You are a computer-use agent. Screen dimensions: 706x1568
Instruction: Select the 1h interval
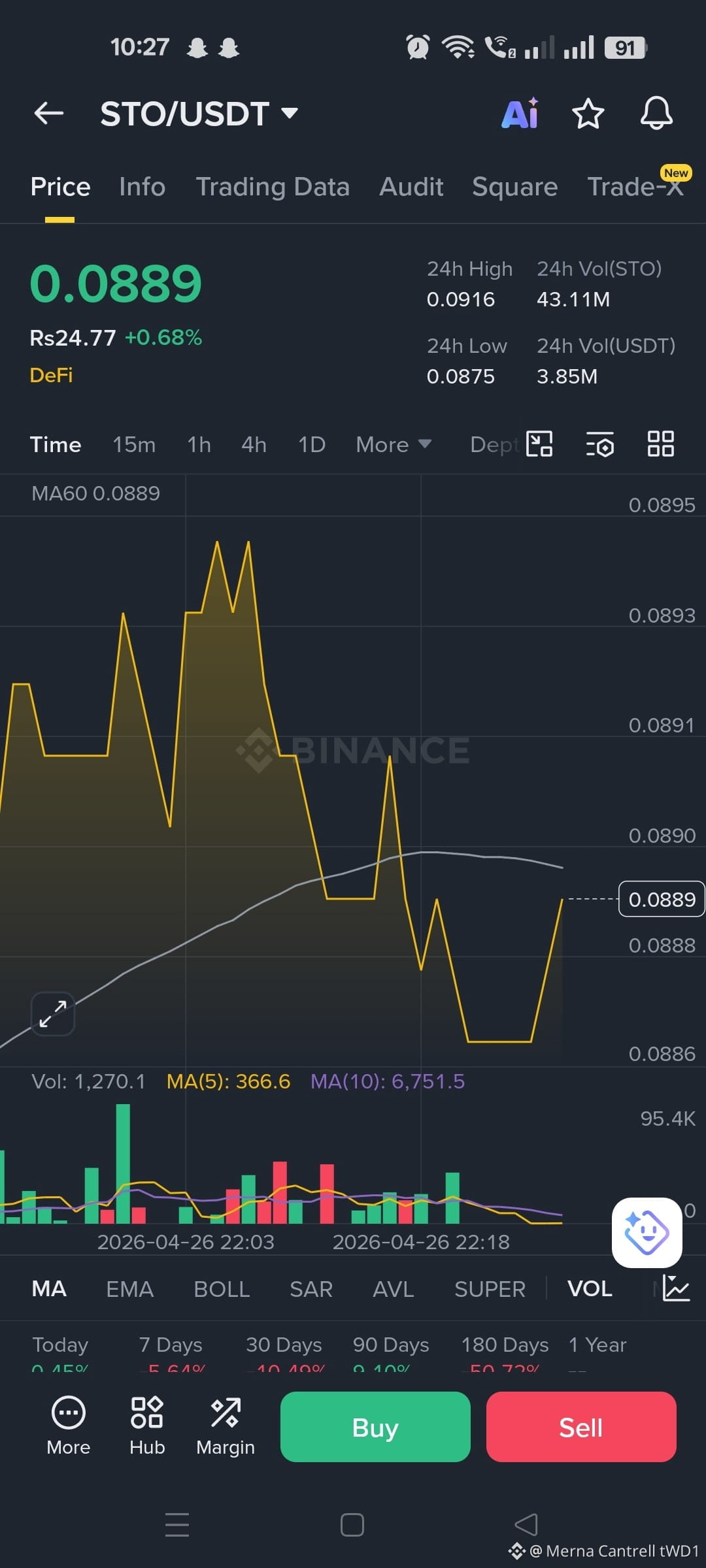coord(199,445)
